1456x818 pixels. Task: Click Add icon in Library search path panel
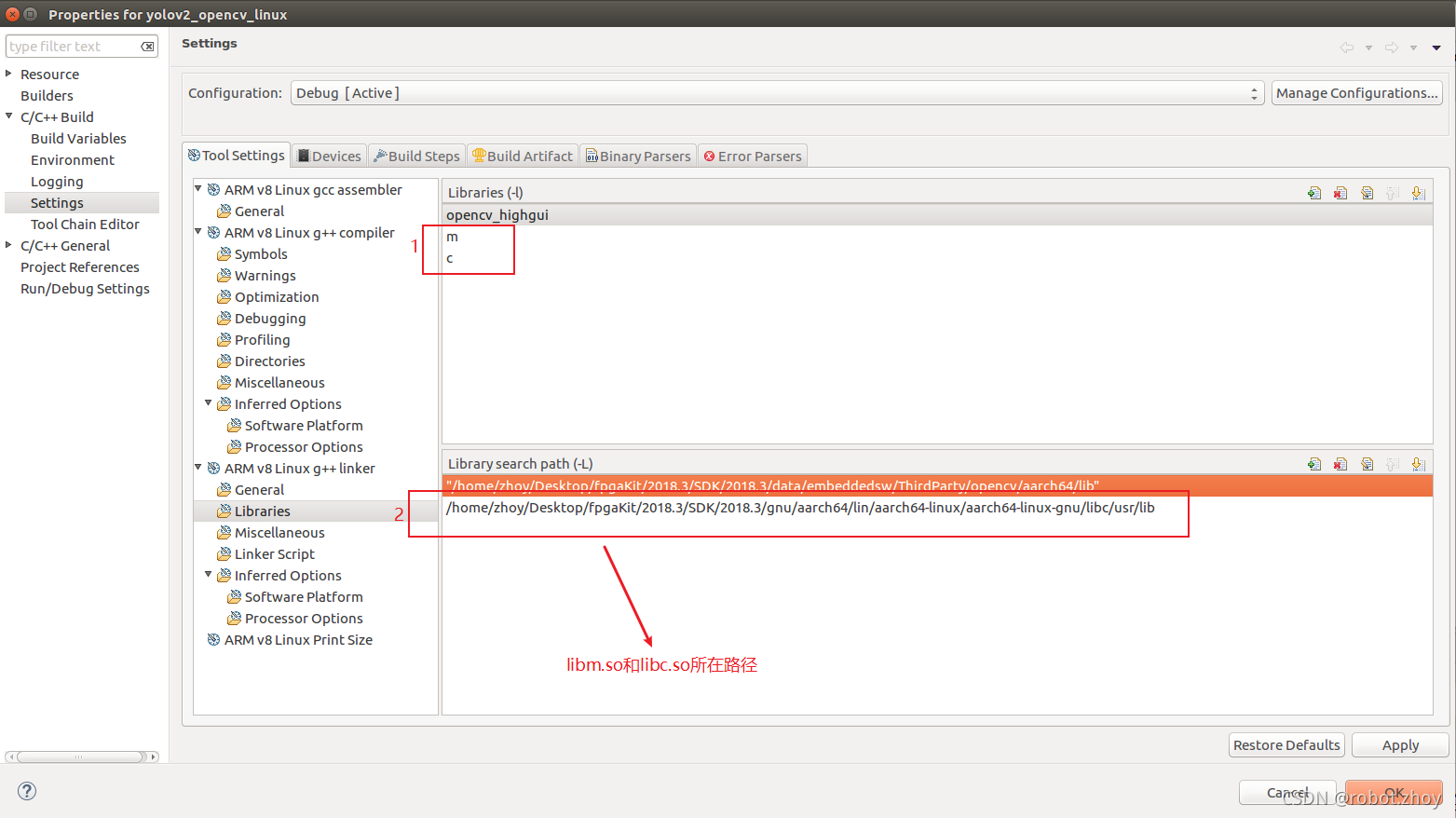point(1314,463)
